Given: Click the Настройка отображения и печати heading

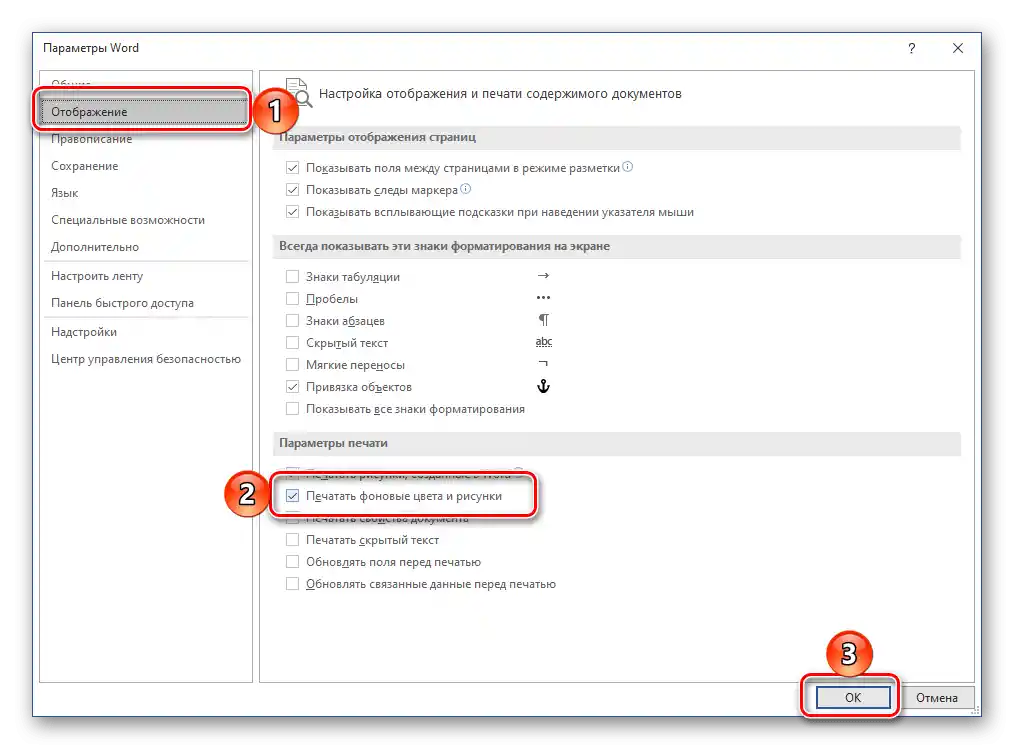Looking at the screenshot, I should coord(500,94).
